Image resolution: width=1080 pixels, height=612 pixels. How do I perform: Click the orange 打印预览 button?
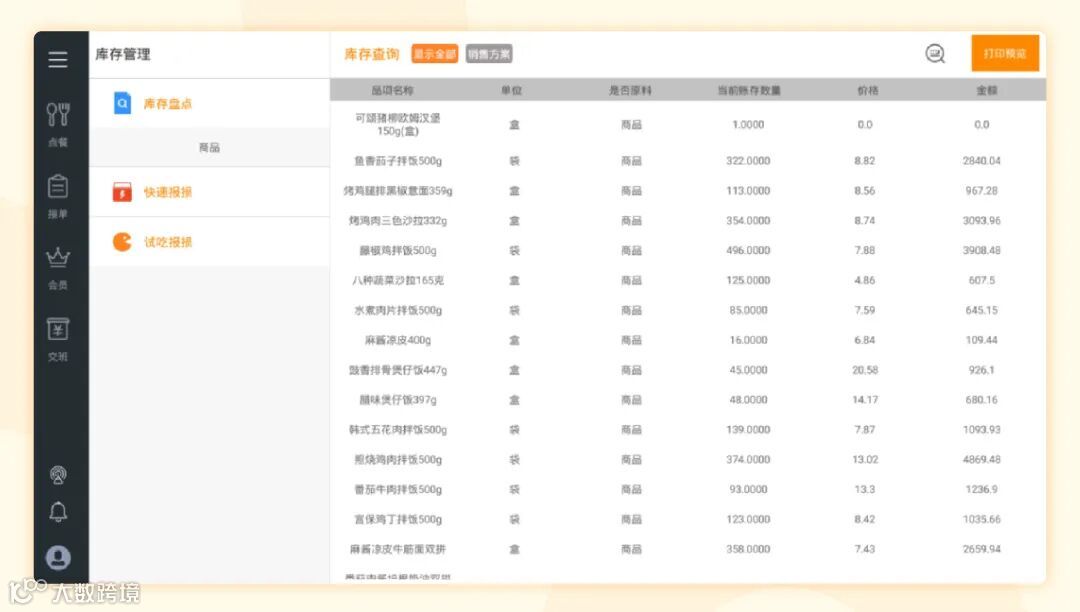click(x=1005, y=53)
